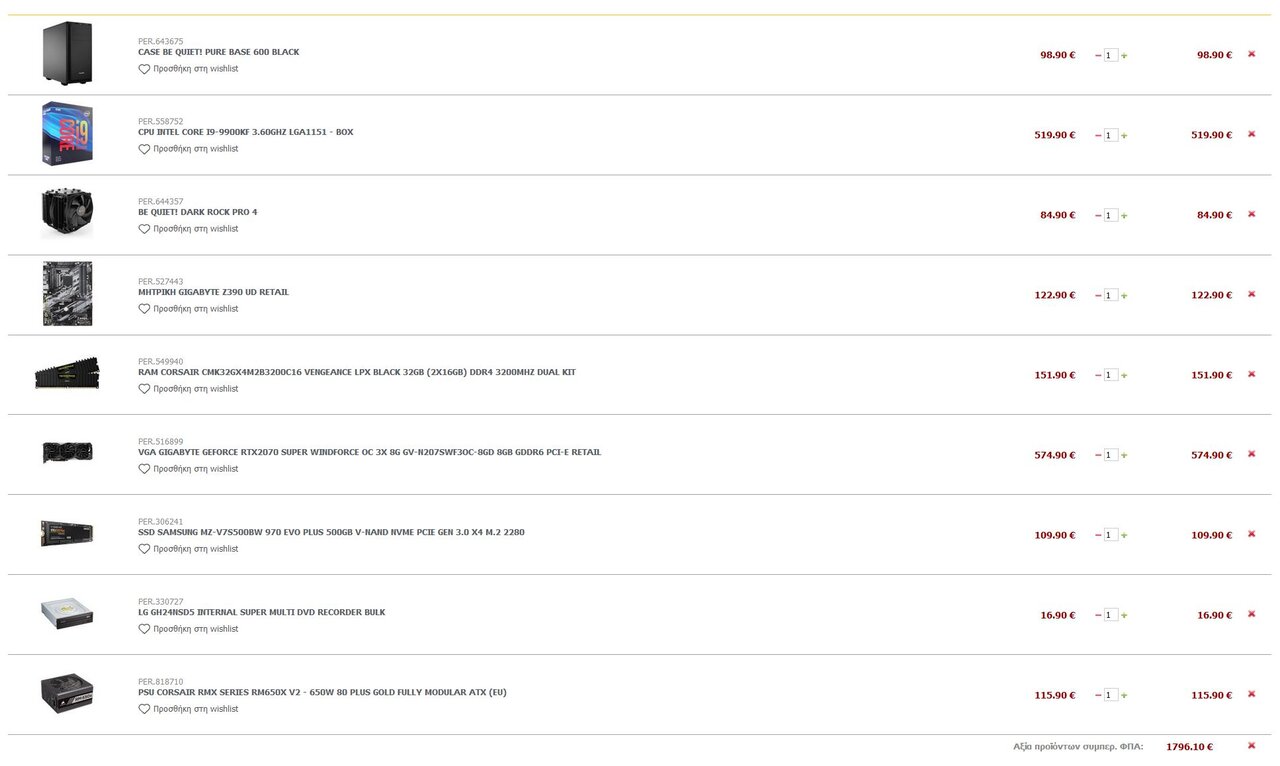Click the Intel Core i9 box thumbnail
Image resolution: width=1280 pixels, height=766 pixels.
67,134
